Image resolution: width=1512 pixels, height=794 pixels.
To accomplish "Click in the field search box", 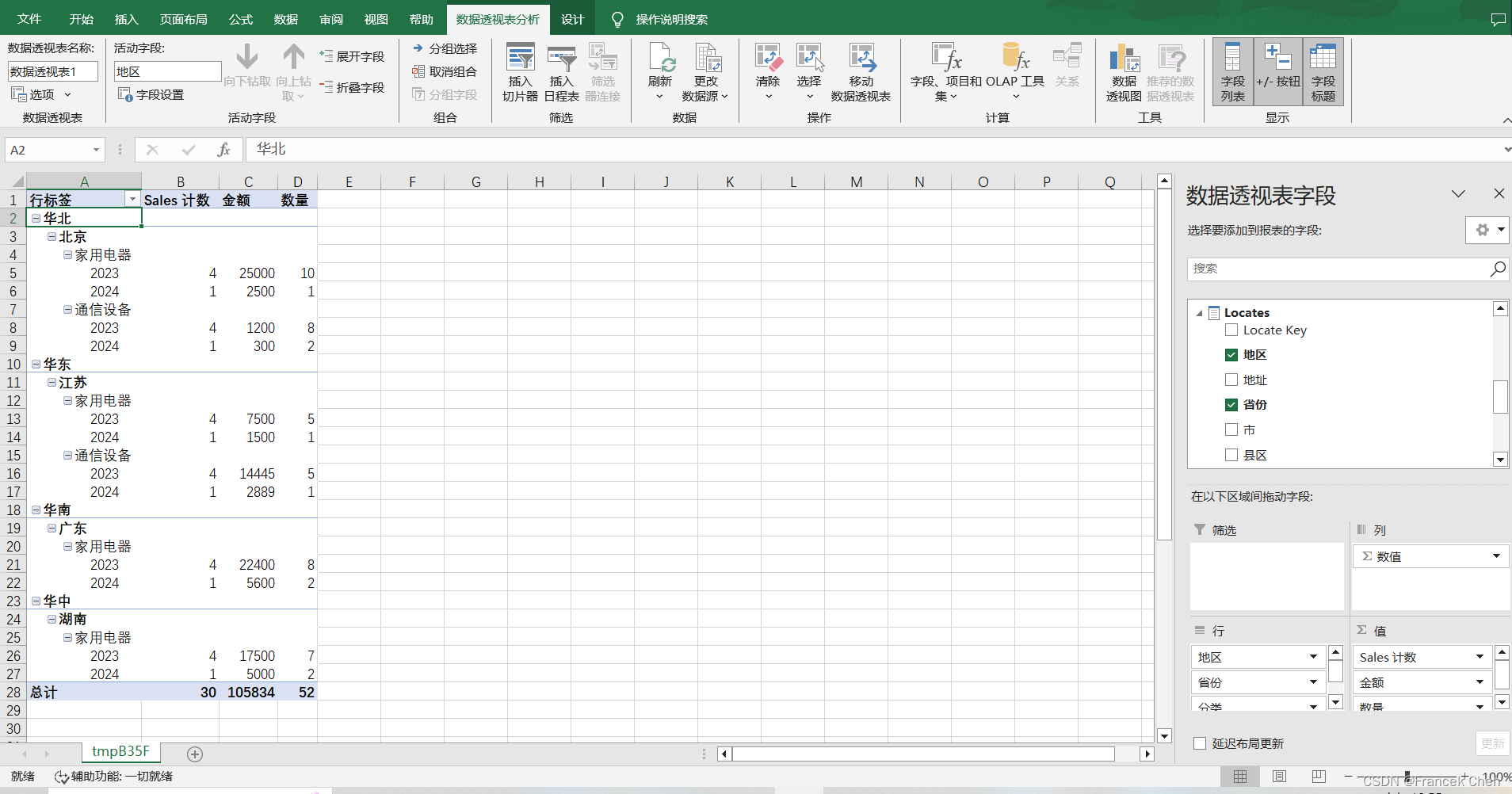I will (1339, 269).
